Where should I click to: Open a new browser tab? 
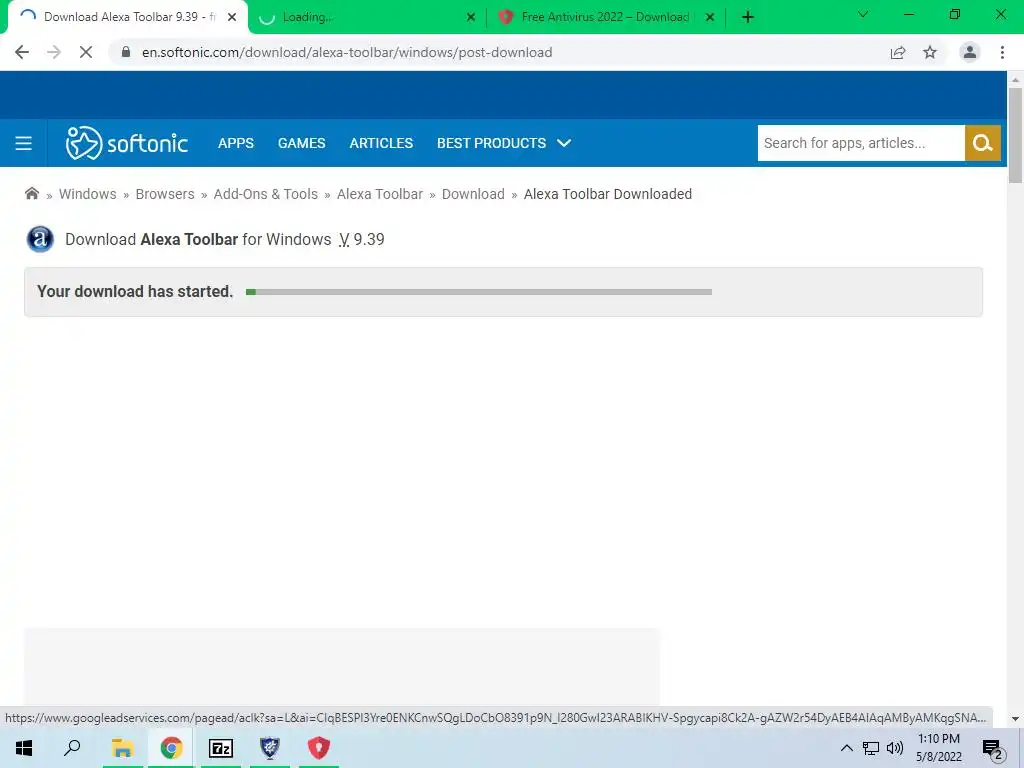(x=748, y=17)
